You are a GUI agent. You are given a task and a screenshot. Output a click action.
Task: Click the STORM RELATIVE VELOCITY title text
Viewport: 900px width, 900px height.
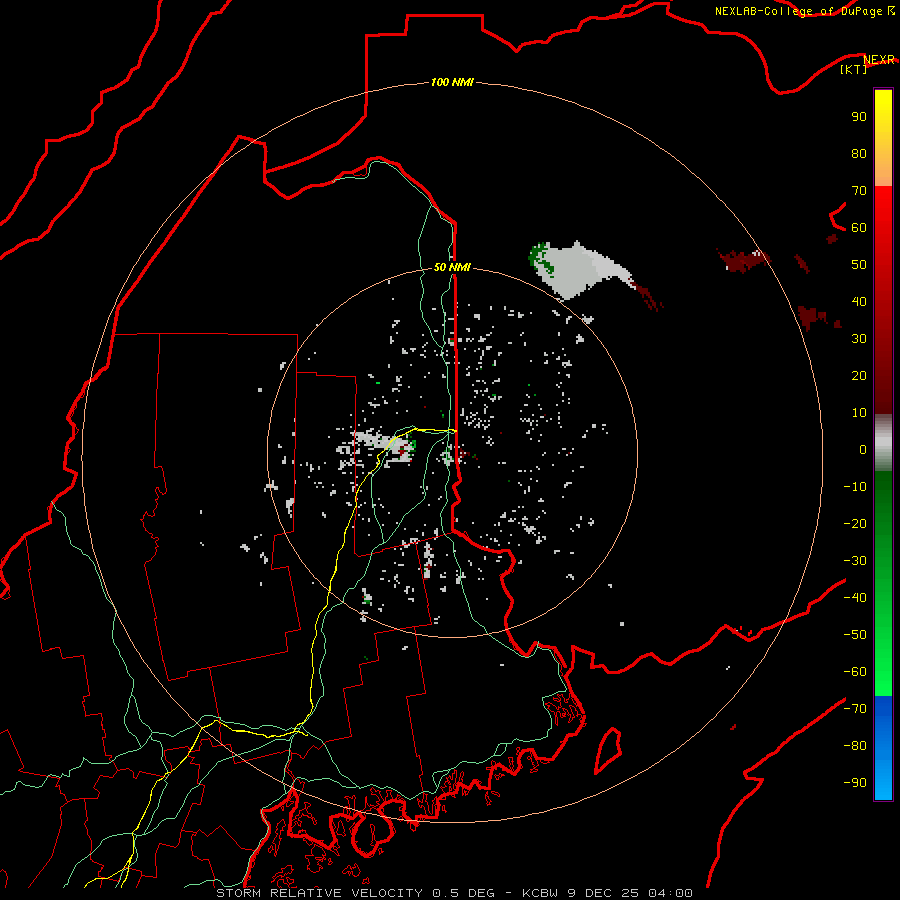(x=319, y=893)
